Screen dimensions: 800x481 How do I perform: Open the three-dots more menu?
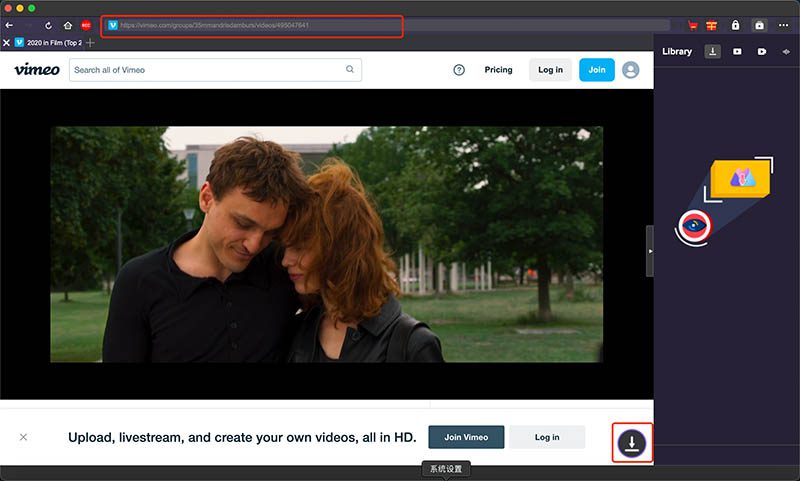pyautogui.click(x=784, y=25)
